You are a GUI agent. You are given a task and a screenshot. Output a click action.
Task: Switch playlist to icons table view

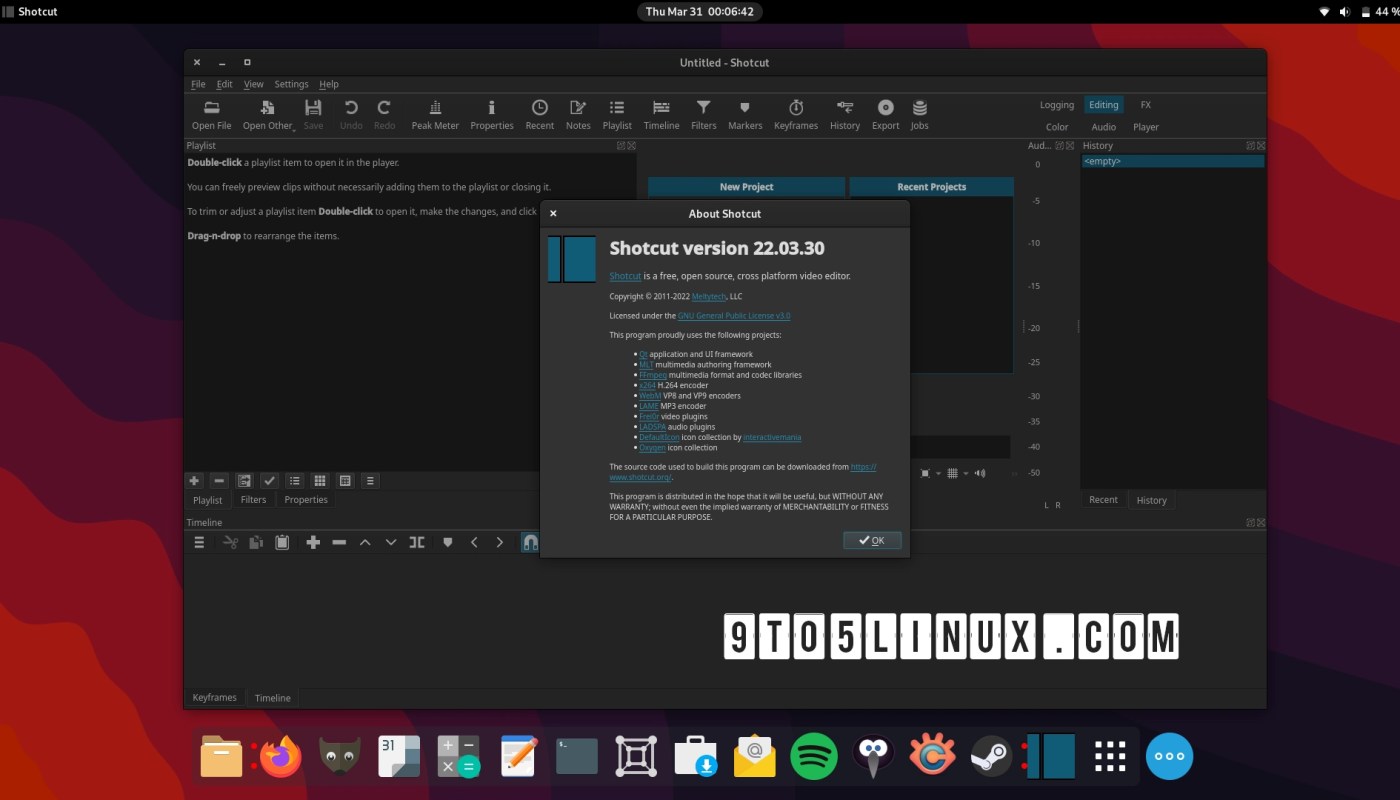point(345,481)
